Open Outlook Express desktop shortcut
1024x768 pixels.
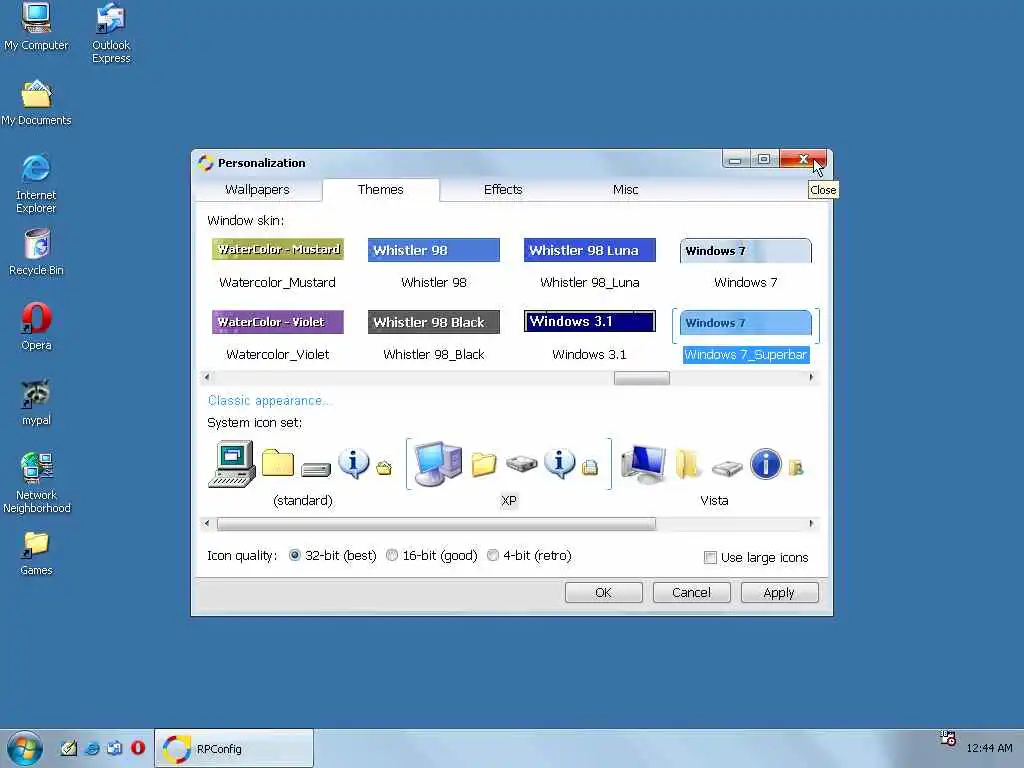coord(111,33)
